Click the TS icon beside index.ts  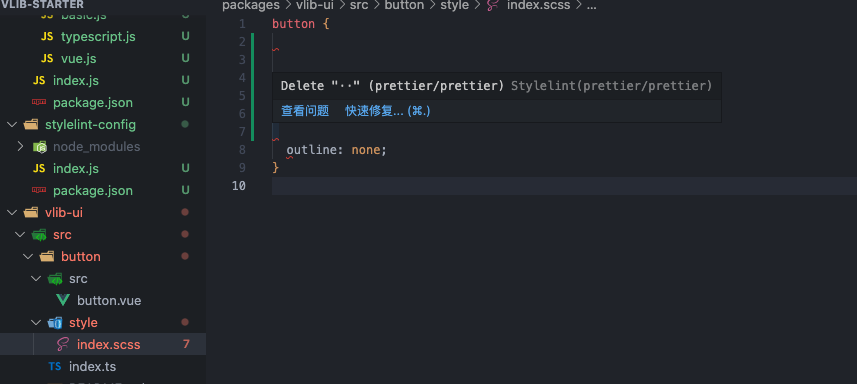(55, 367)
